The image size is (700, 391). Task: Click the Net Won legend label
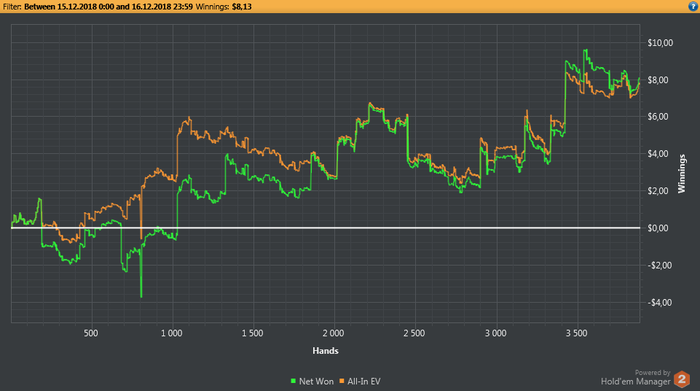click(x=316, y=382)
